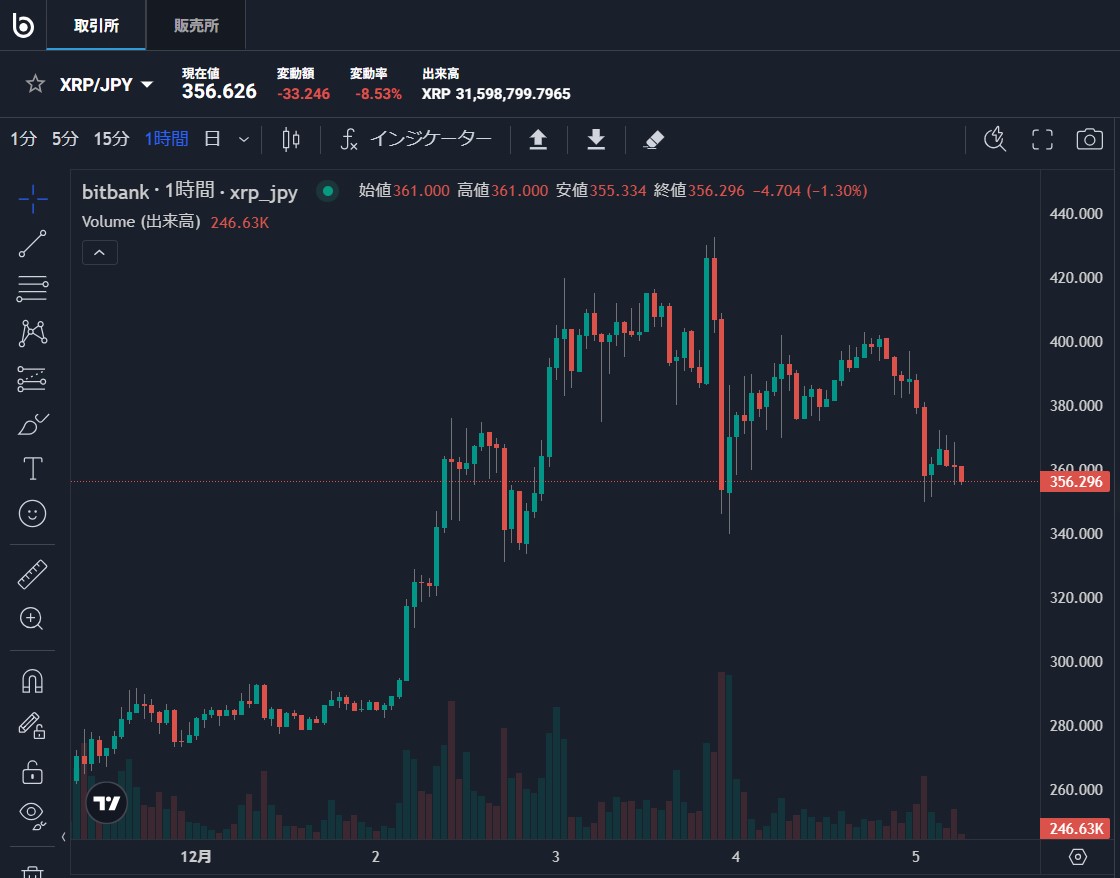This screenshot has height=878, width=1120.
Task: Select the trend line drawing tool
Action: [x=30, y=244]
